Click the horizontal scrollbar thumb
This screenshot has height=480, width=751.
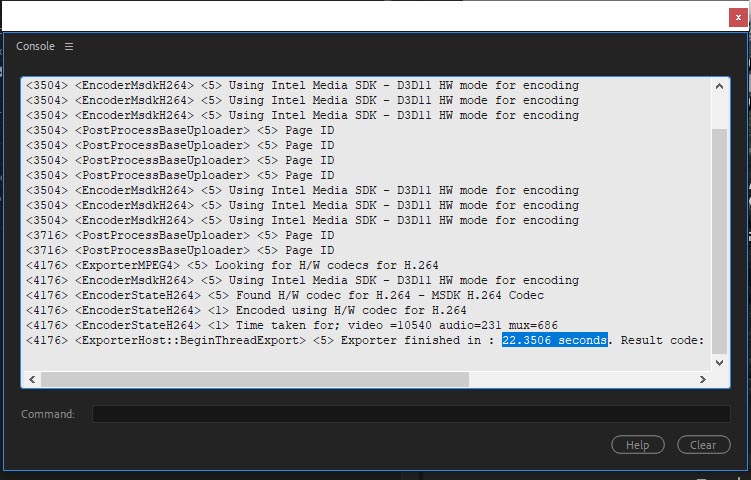click(x=255, y=380)
